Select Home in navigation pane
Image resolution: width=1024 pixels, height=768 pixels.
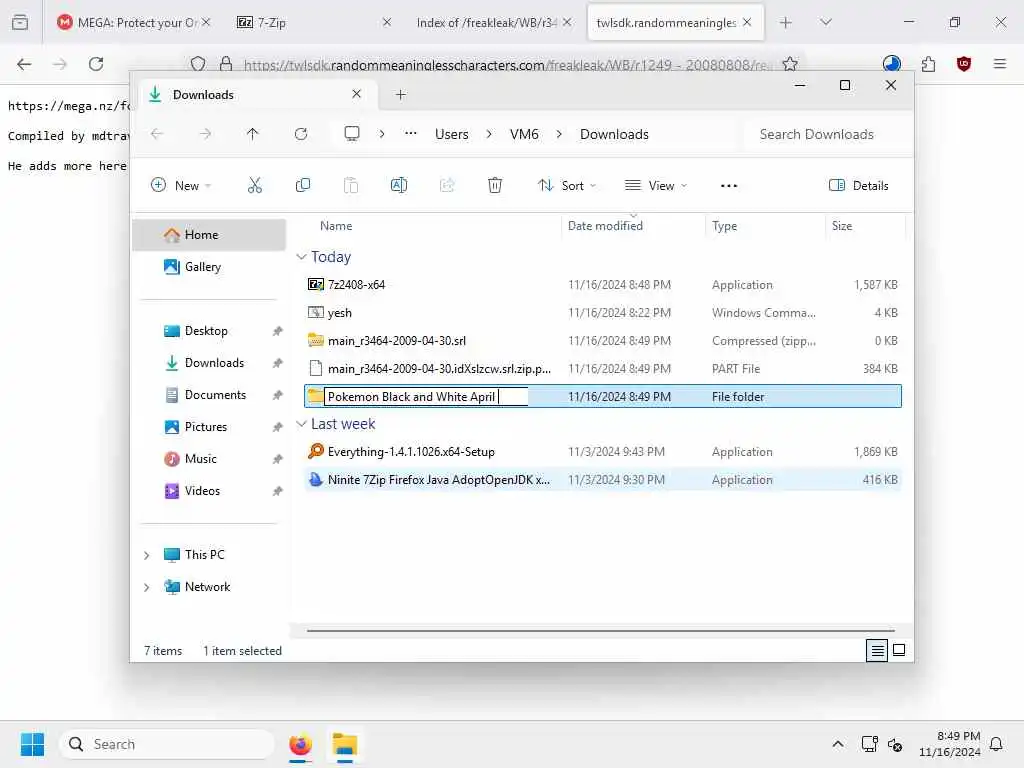[x=209, y=234]
